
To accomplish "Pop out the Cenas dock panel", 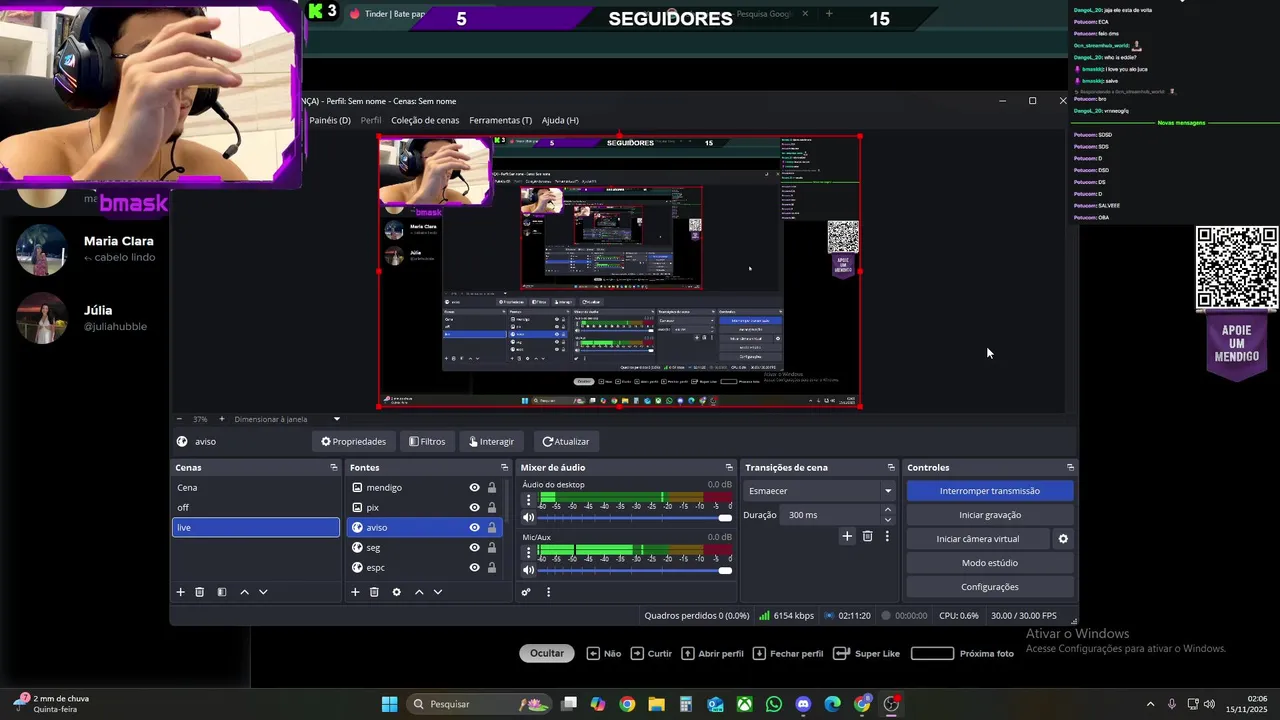I will click(334, 467).
